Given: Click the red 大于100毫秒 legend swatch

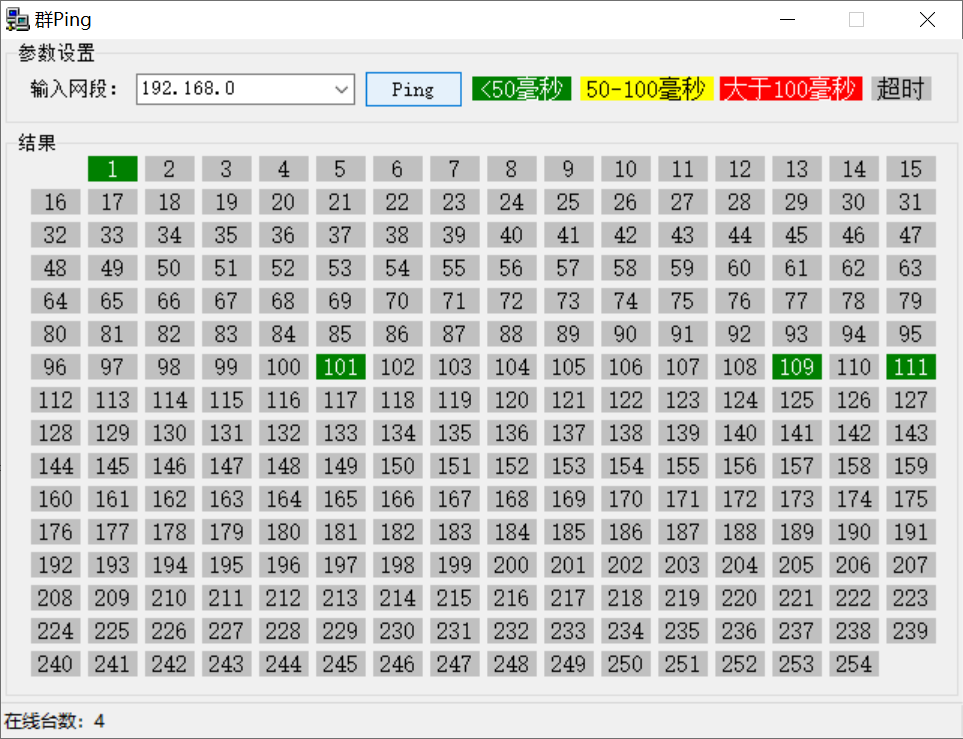Looking at the screenshot, I should [x=790, y=89].
